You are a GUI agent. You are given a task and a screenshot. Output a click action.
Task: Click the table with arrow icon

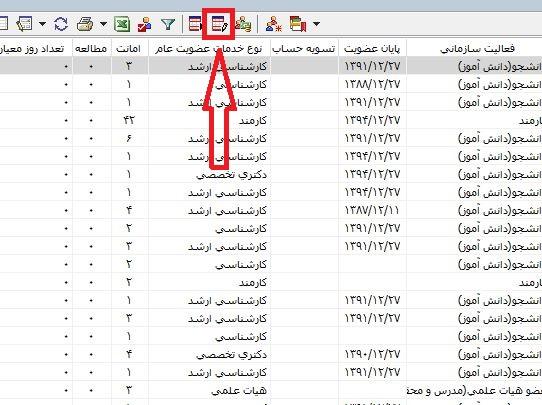pyautogui.click(x=195, y=25)
